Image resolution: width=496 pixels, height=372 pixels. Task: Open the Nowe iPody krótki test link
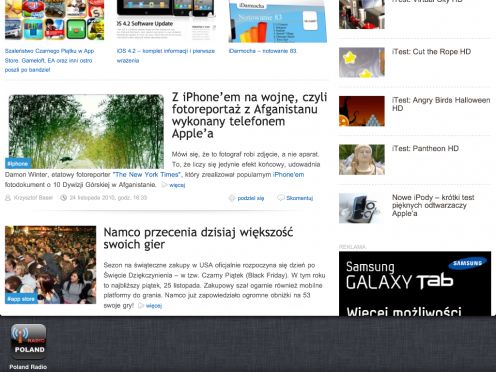click(433, 205)
